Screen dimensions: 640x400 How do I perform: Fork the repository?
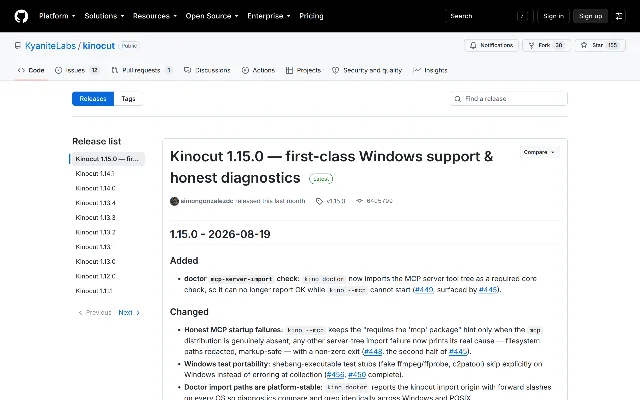[x=546, y=45]
